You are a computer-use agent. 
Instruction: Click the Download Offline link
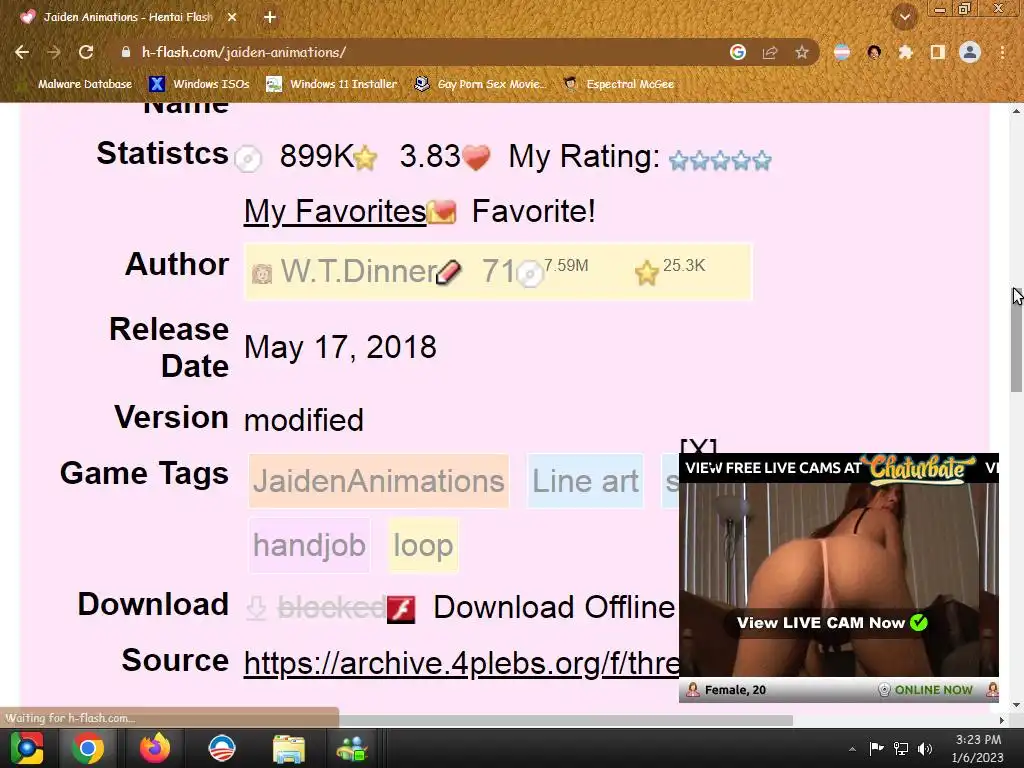tap(554, 607)
